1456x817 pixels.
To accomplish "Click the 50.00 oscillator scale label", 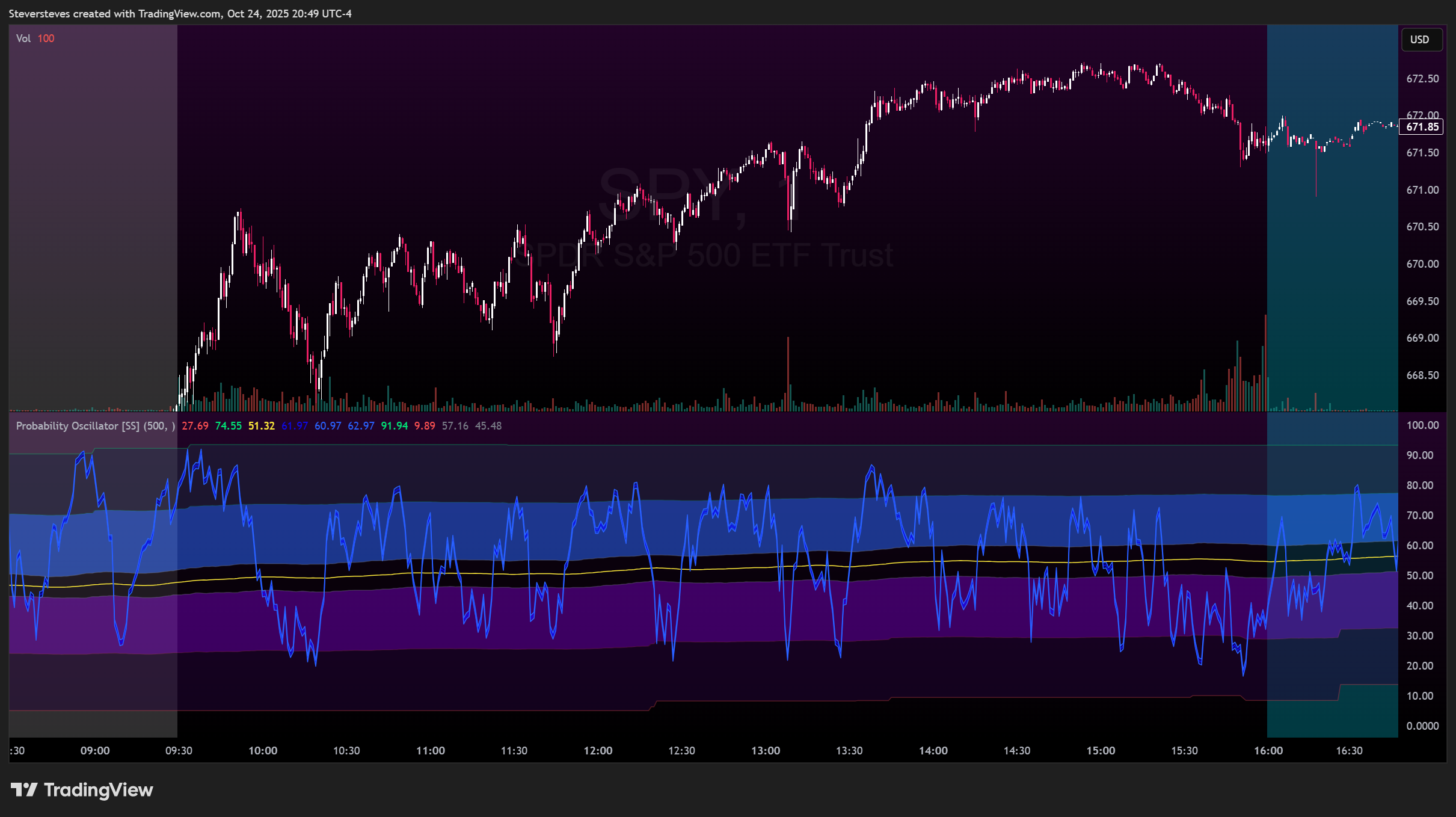I will (1420, 576).
